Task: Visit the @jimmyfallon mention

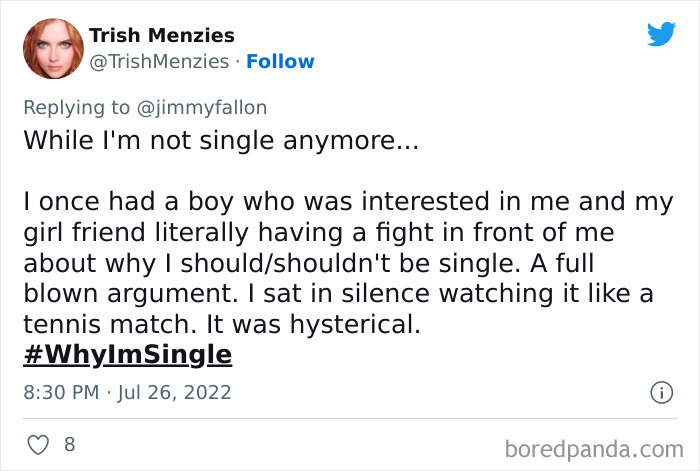Action: coord(202,107)
